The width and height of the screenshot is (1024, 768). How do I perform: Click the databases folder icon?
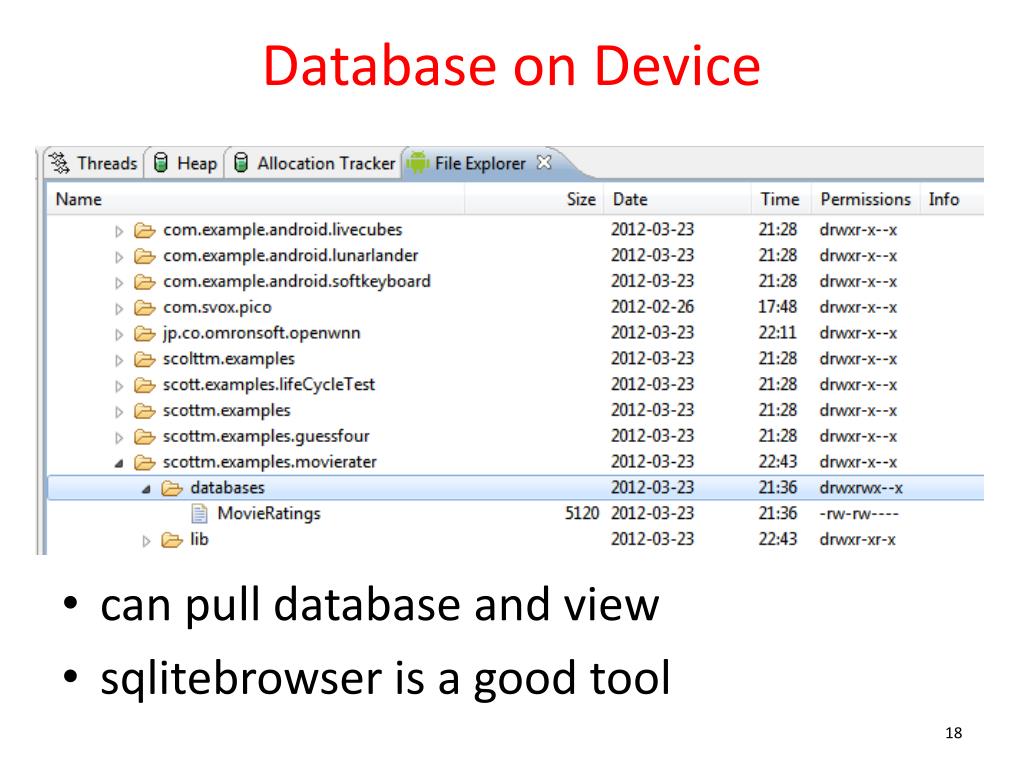tap(172, 488)
